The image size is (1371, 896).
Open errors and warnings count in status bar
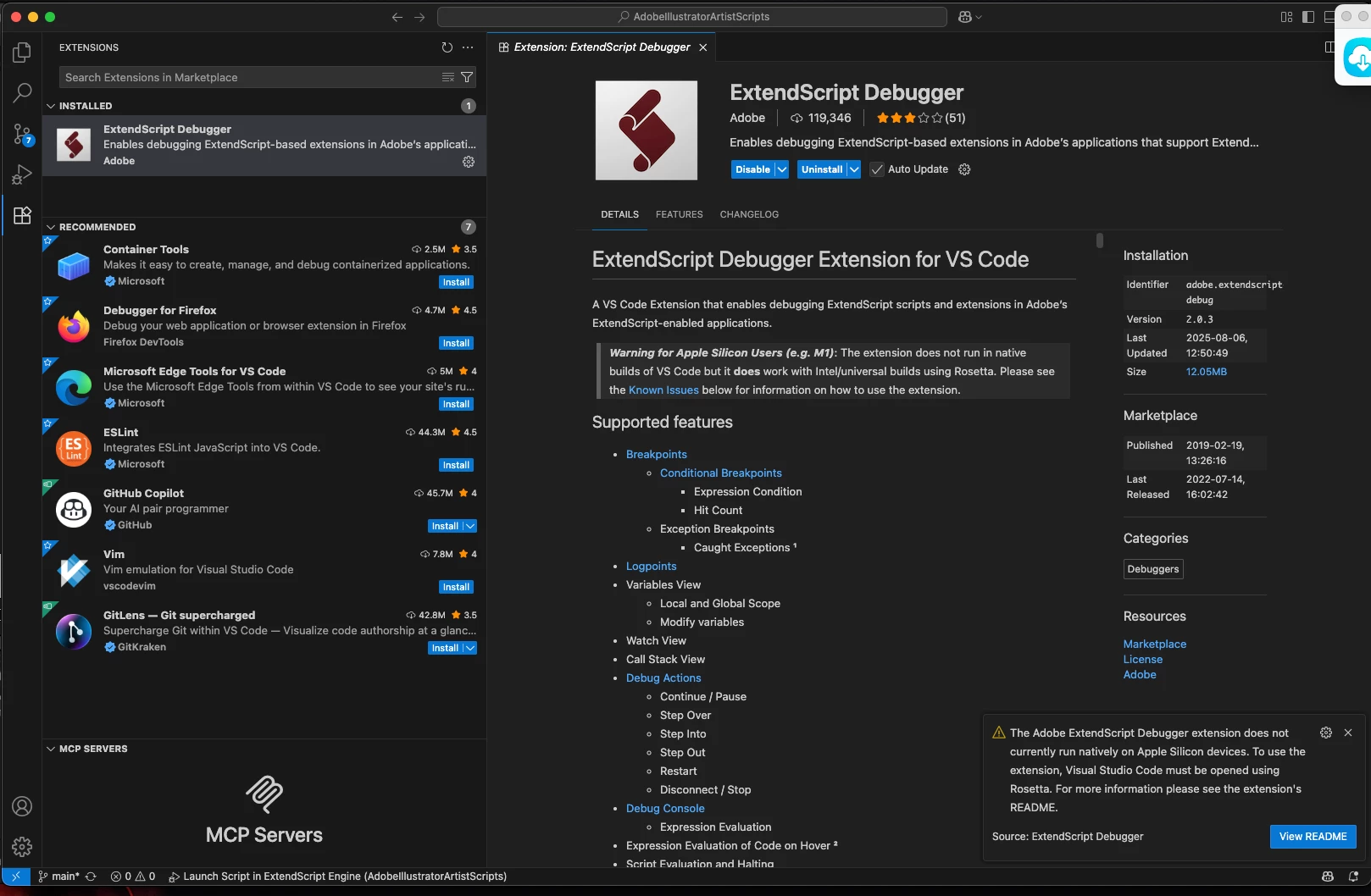133,877
